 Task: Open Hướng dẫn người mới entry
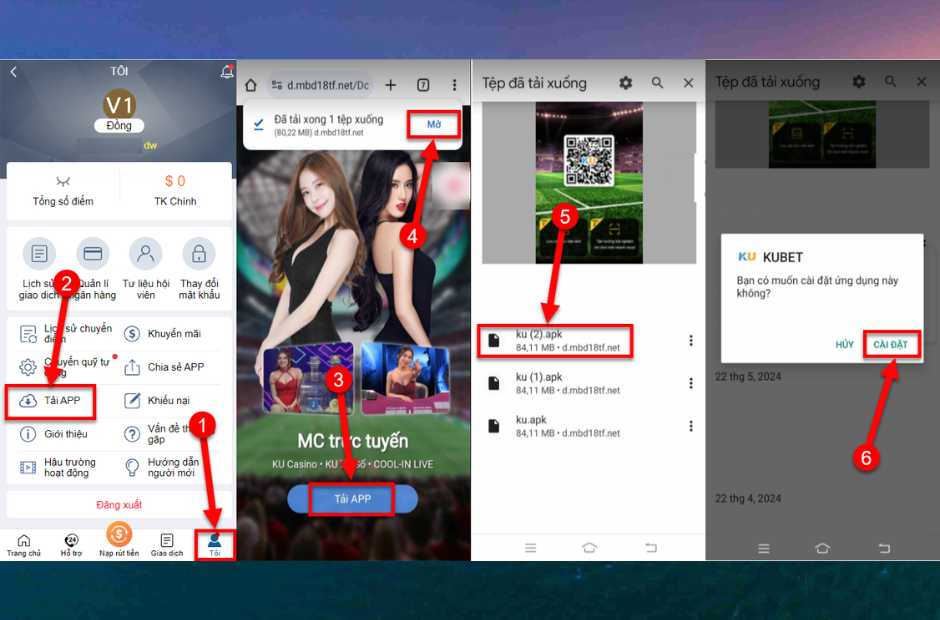[x=162, y=467]
